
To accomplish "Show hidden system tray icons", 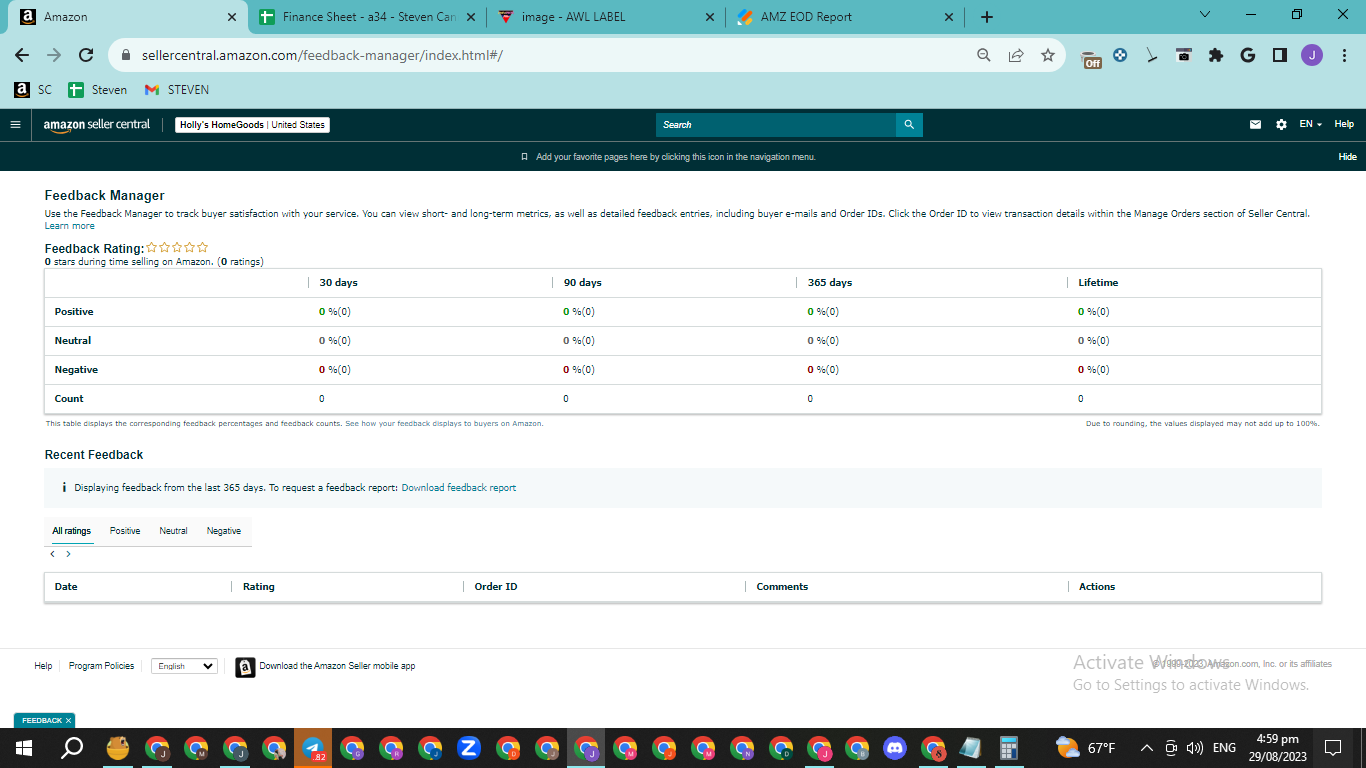I will tap(1147, 748).
